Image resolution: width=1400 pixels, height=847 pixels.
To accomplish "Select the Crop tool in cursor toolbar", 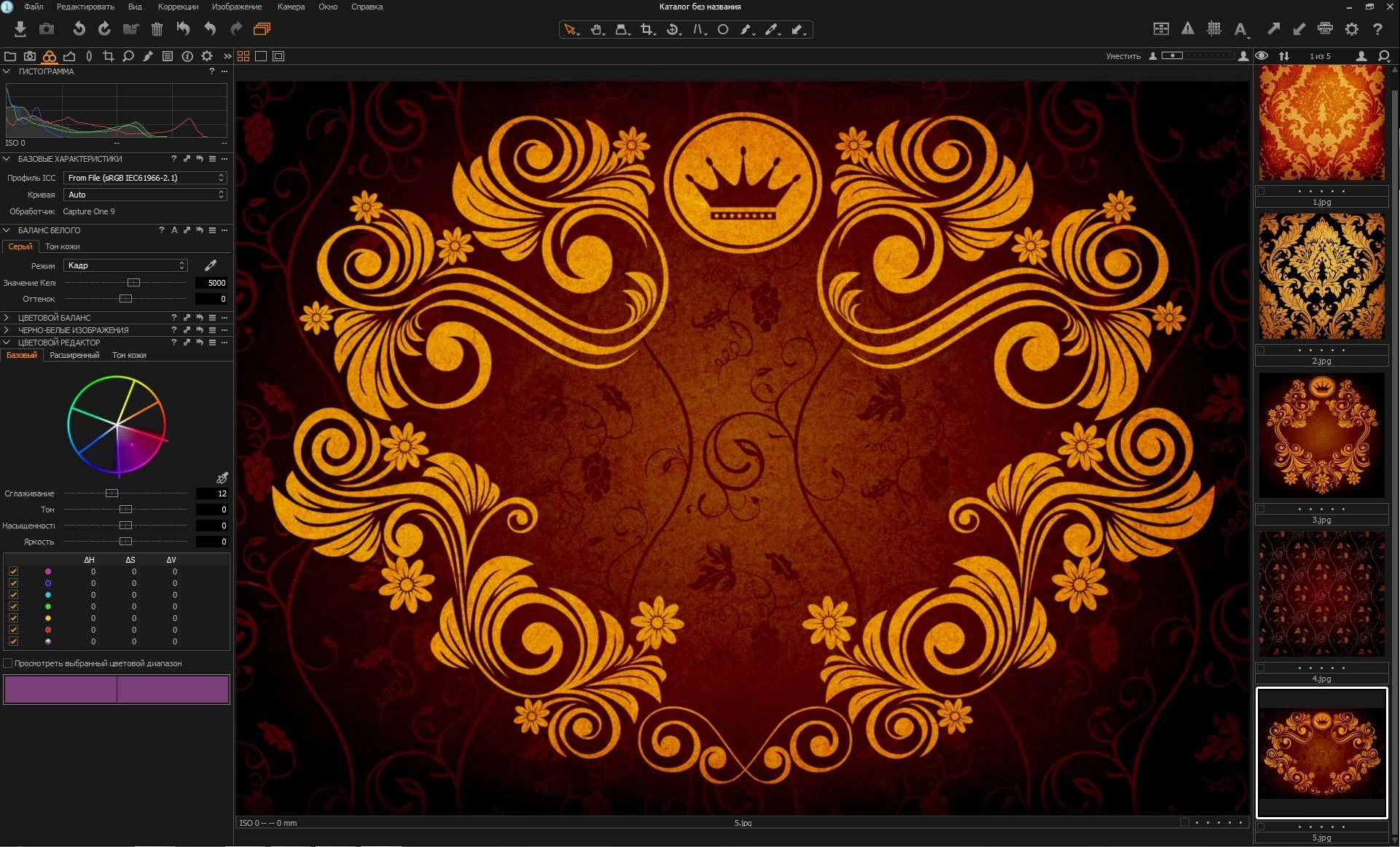I will tap(647, 30).
